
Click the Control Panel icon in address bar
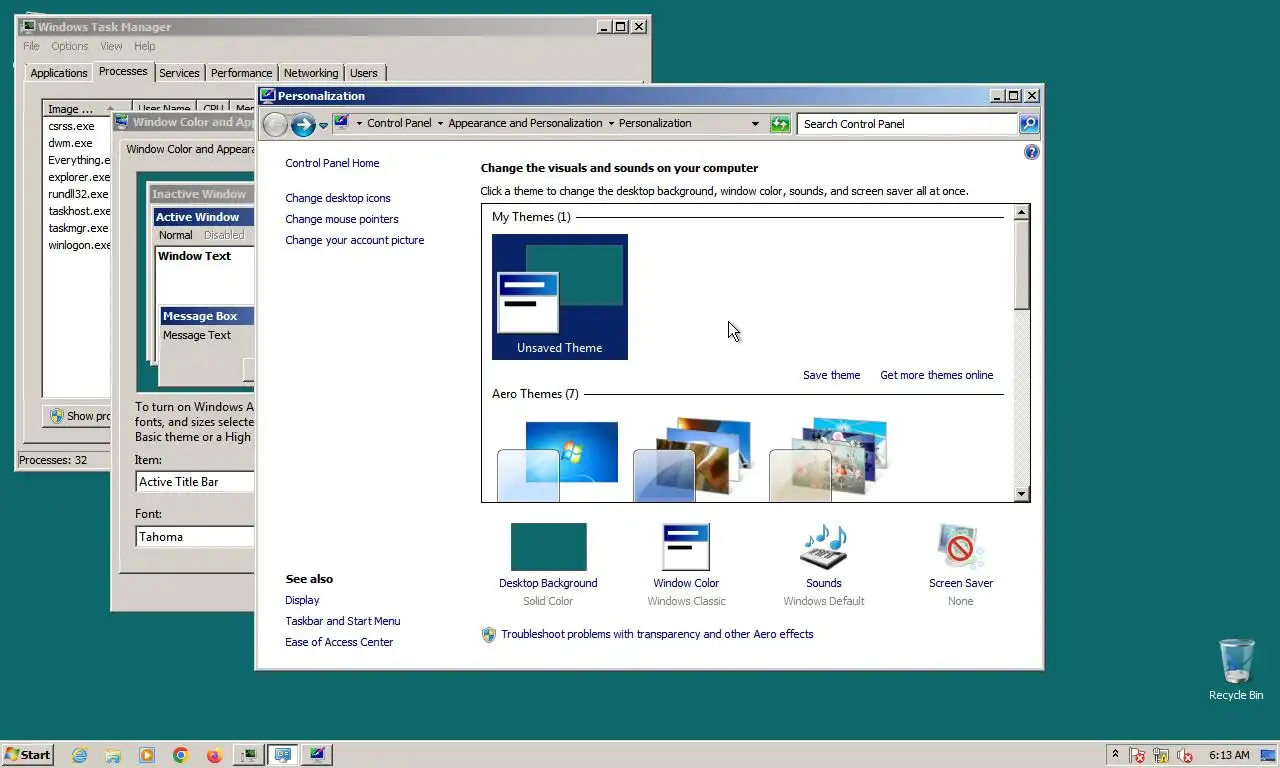[x=341, y=123]
